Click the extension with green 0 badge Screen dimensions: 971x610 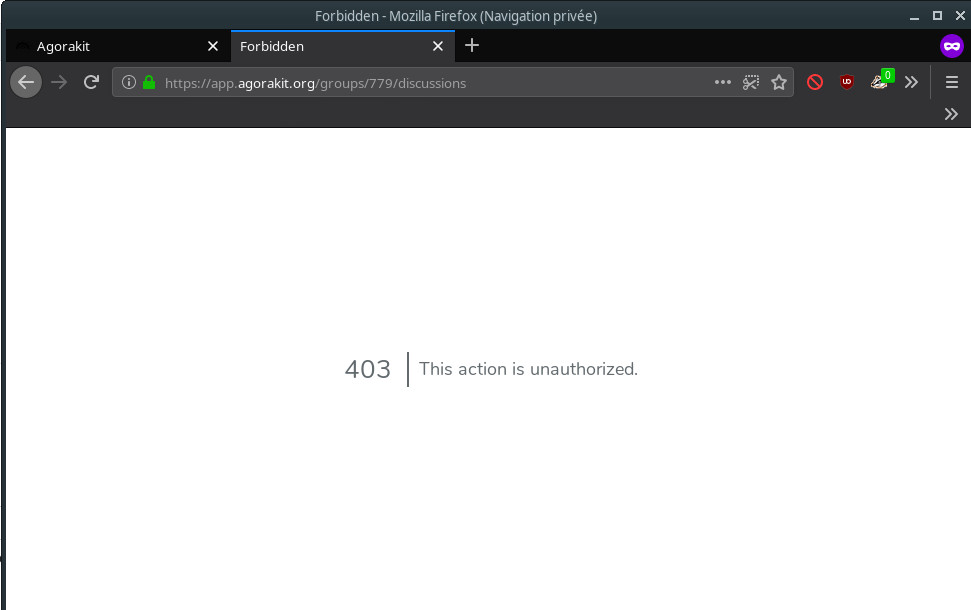pyautogui.click(x=880, y=82)
